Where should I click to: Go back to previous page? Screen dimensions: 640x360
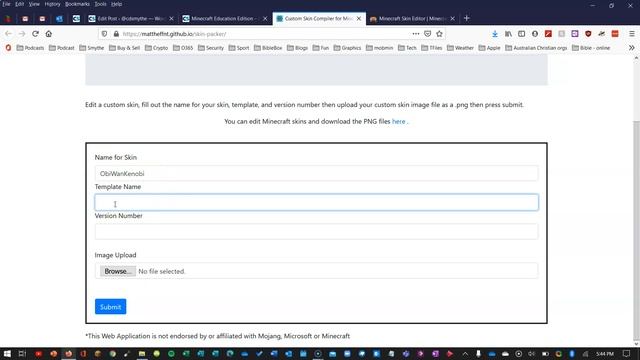pyautogui.click(x=8, y=34)
